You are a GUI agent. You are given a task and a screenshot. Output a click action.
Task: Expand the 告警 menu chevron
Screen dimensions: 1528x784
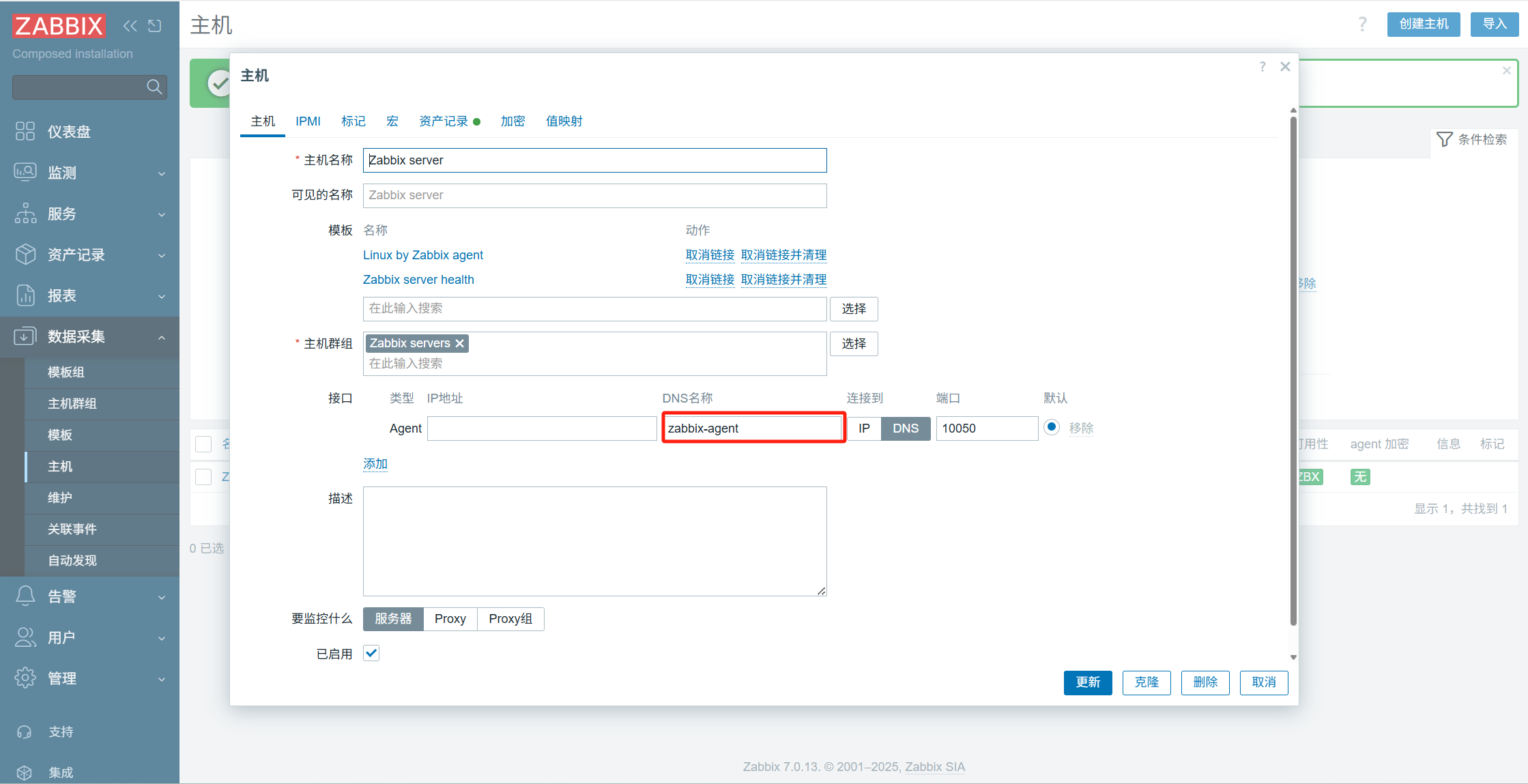click(162, 597)
